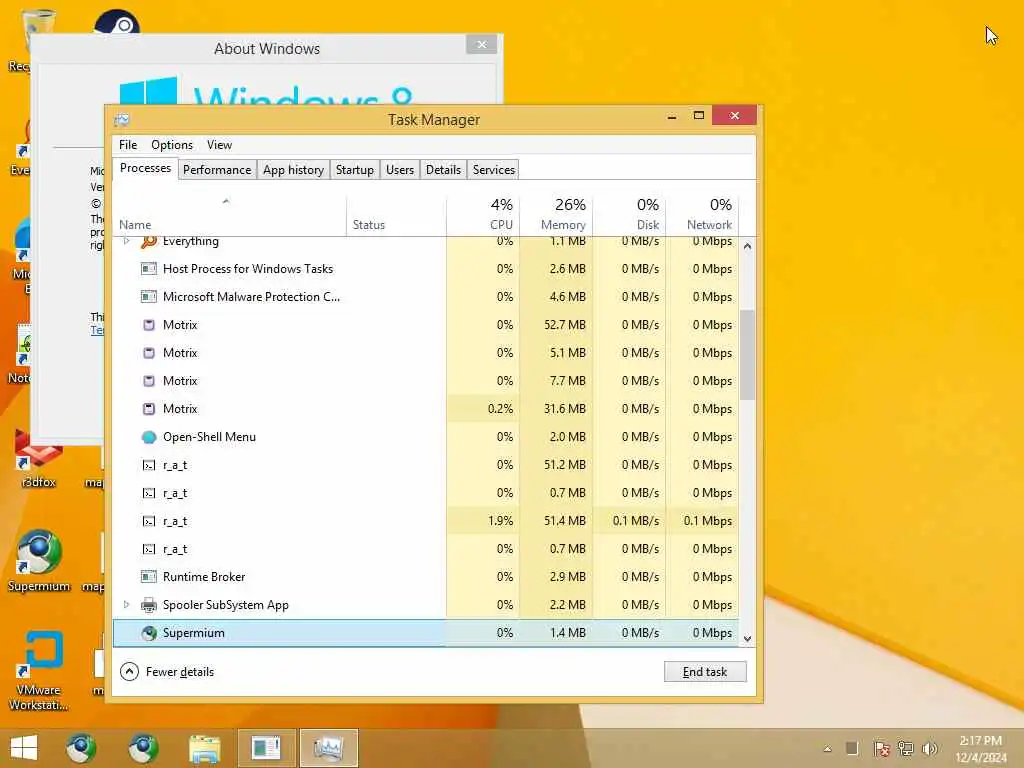Screen dimensions: 1024x768
Task: Sort by the CPU column header
Action: [483, 216]
